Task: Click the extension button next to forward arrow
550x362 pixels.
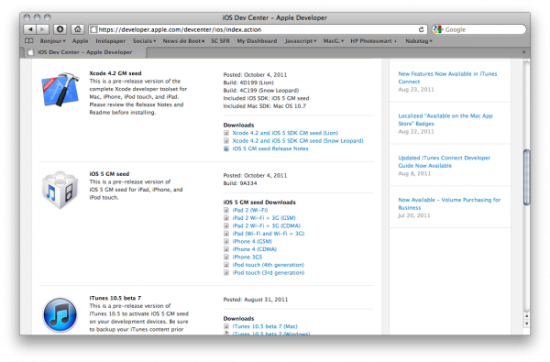Action: (x=60, y=29)
